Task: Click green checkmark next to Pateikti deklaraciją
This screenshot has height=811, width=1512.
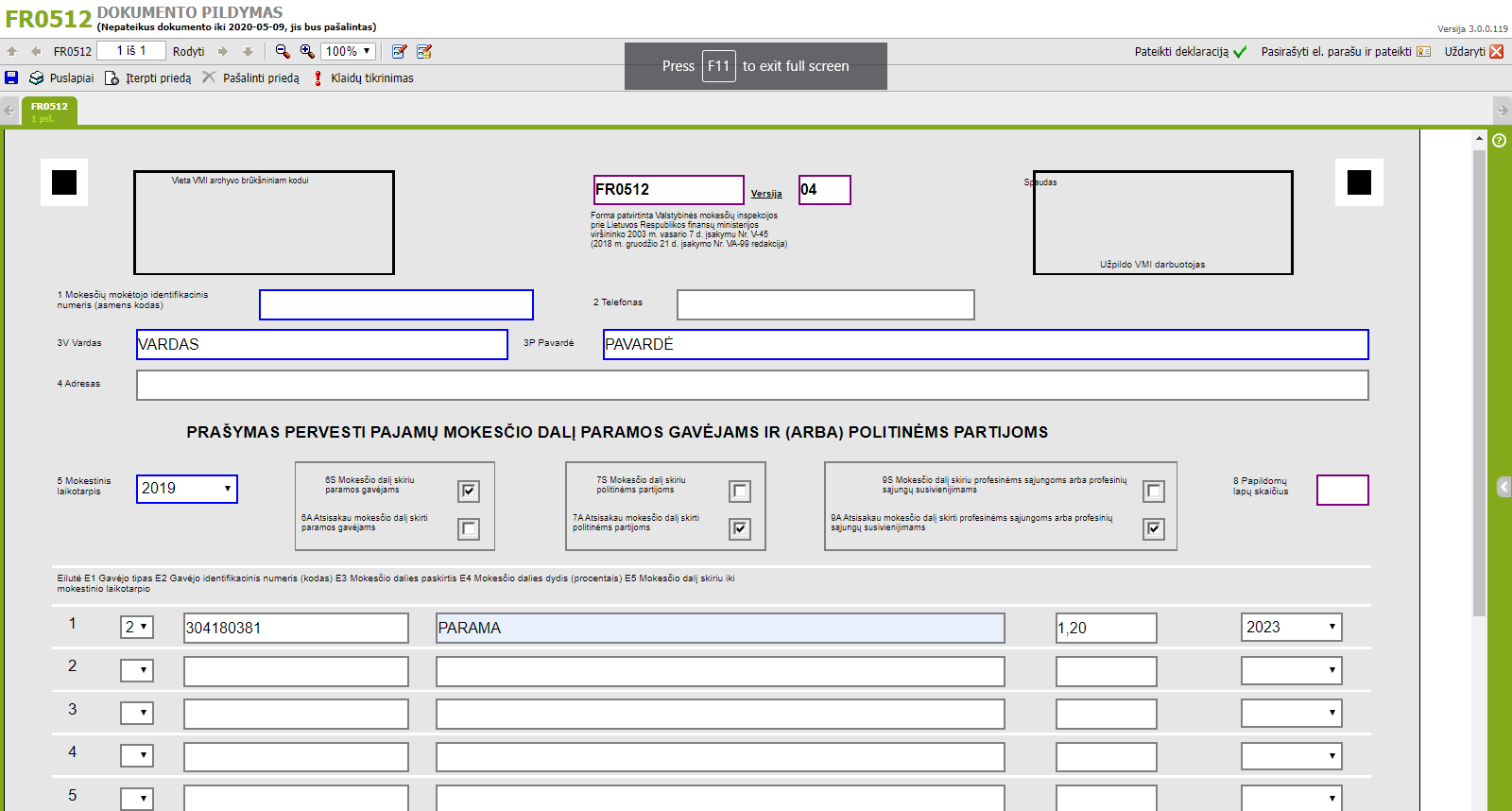Action: coord(1240,52)
